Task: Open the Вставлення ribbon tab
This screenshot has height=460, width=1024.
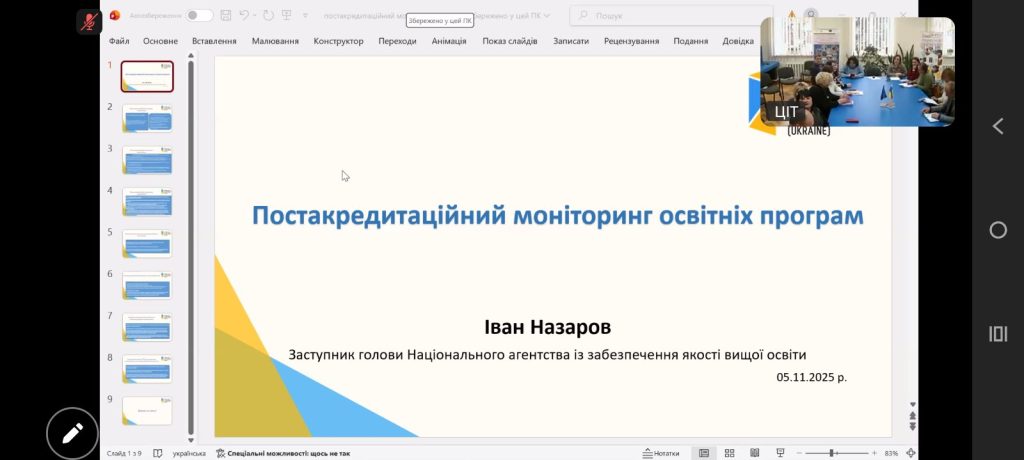Action: [x=214, y=41]
